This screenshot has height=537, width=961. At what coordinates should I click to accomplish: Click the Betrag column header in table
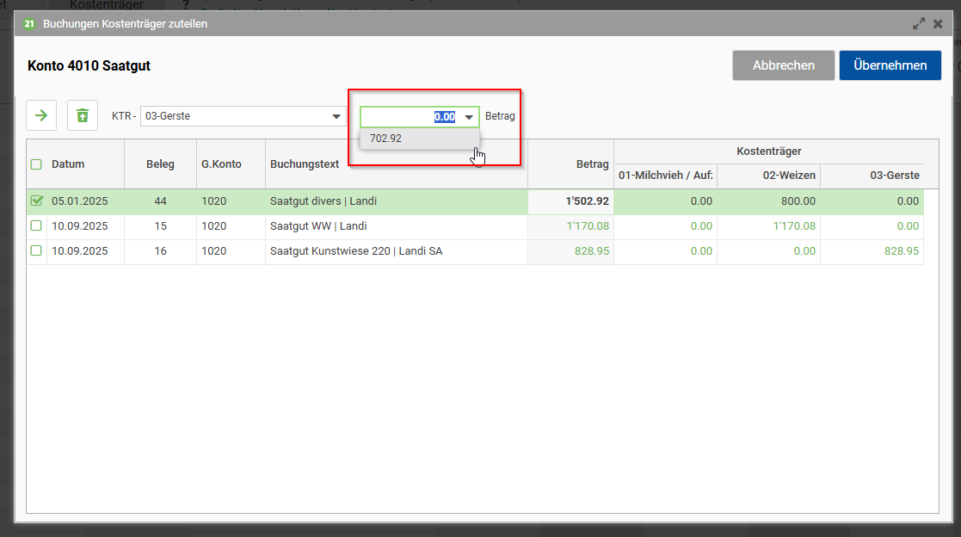[x=592, y=164]
